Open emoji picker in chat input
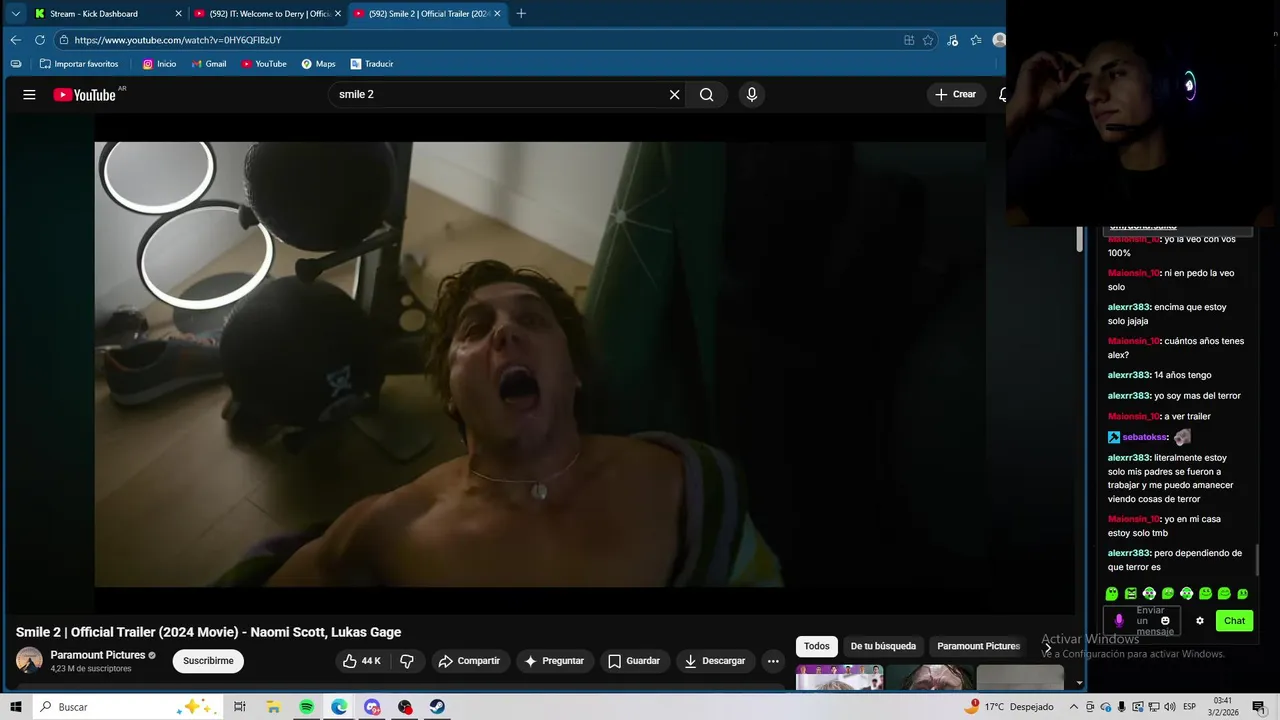This screenshot has width=1280, height=720. (x=1165, y=621)
